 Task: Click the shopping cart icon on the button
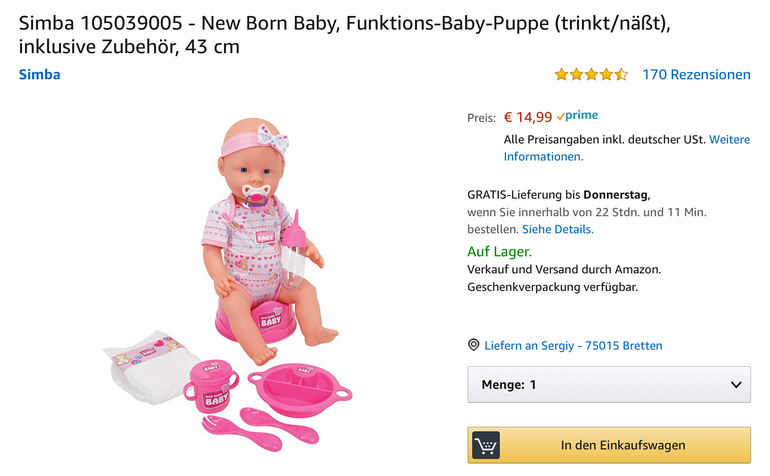click(x=486, y=445)
